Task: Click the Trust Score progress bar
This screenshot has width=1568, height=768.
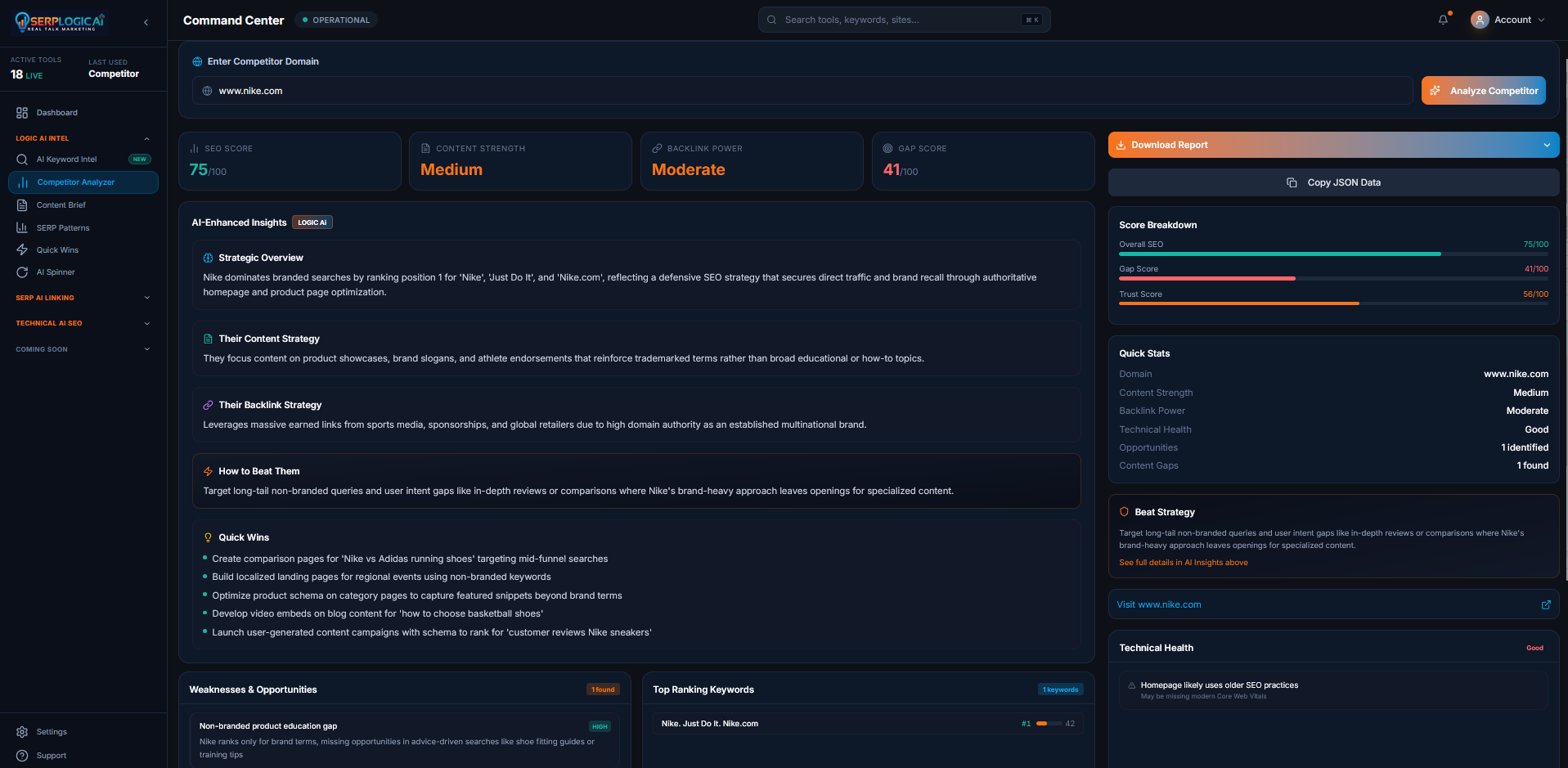Action: tap(1333, 303)
